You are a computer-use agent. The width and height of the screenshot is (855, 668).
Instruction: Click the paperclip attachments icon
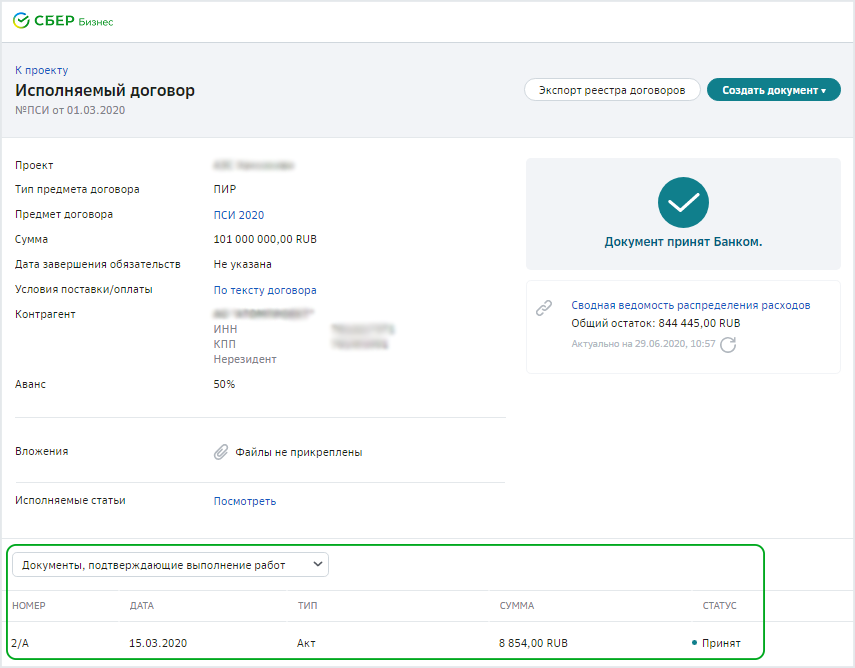tap(221, 452)
